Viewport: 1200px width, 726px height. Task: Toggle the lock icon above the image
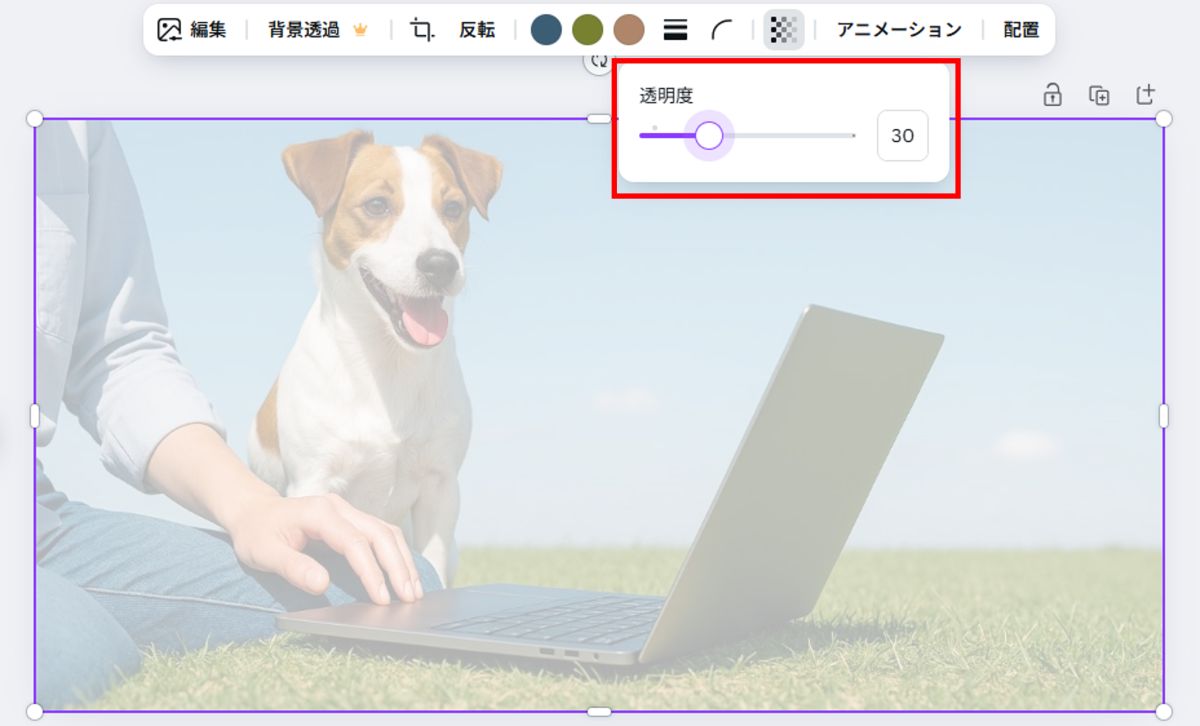click(1052, 95)
